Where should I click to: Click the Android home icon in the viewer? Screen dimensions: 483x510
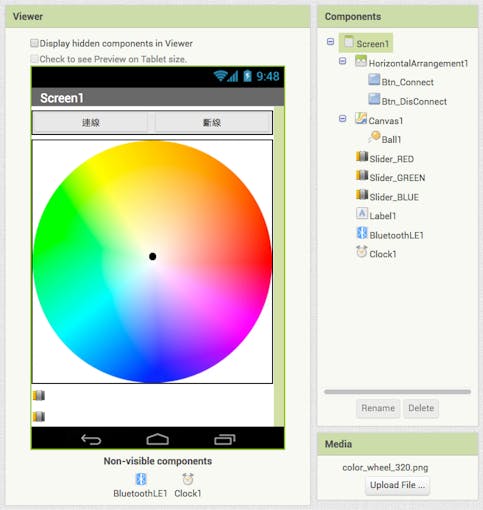[158, 439]
